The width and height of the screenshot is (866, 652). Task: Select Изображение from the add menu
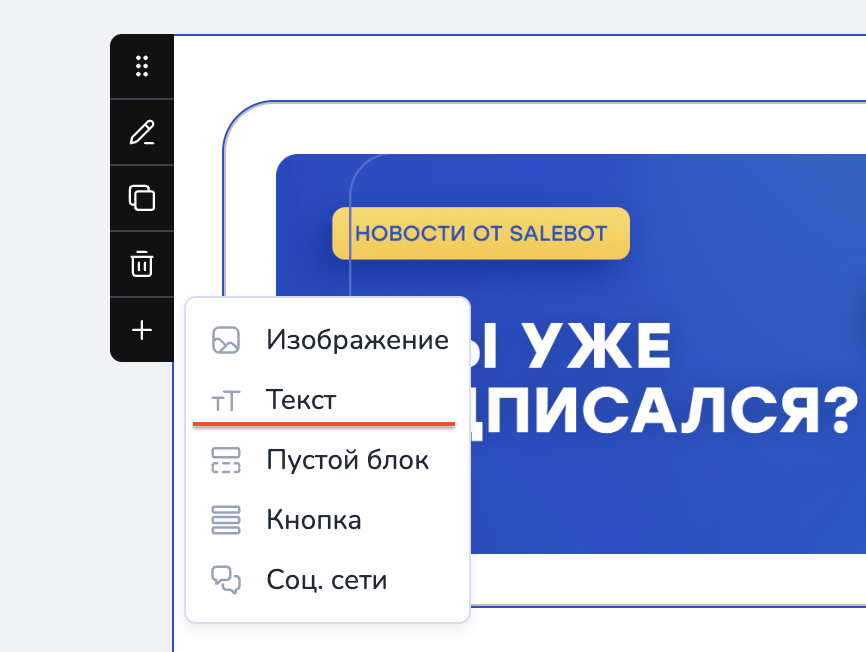(356, 340)
